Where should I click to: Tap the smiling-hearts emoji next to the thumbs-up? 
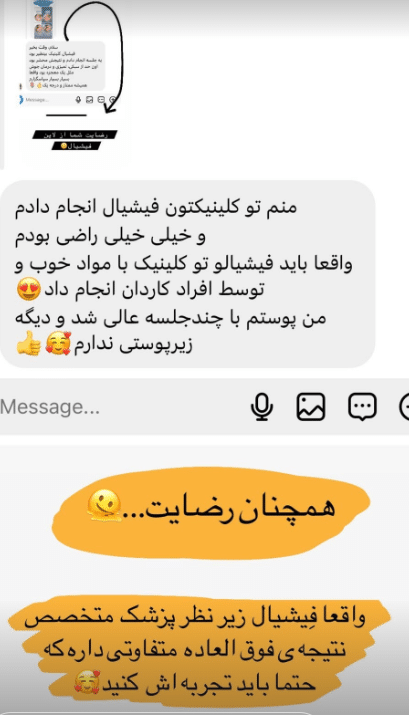(x=58, y=344)
